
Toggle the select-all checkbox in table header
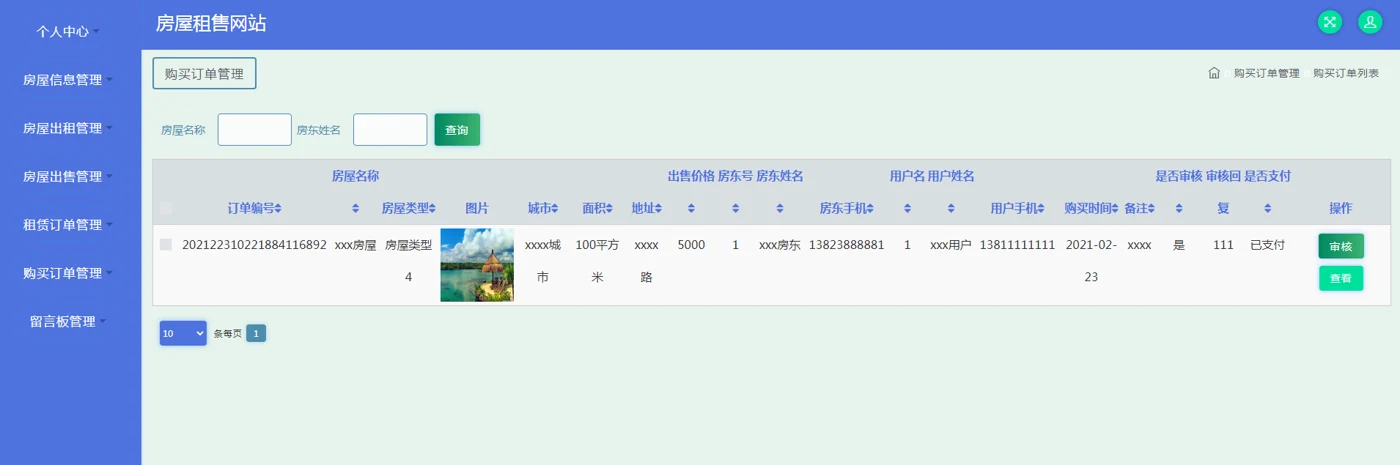point(166,208)
